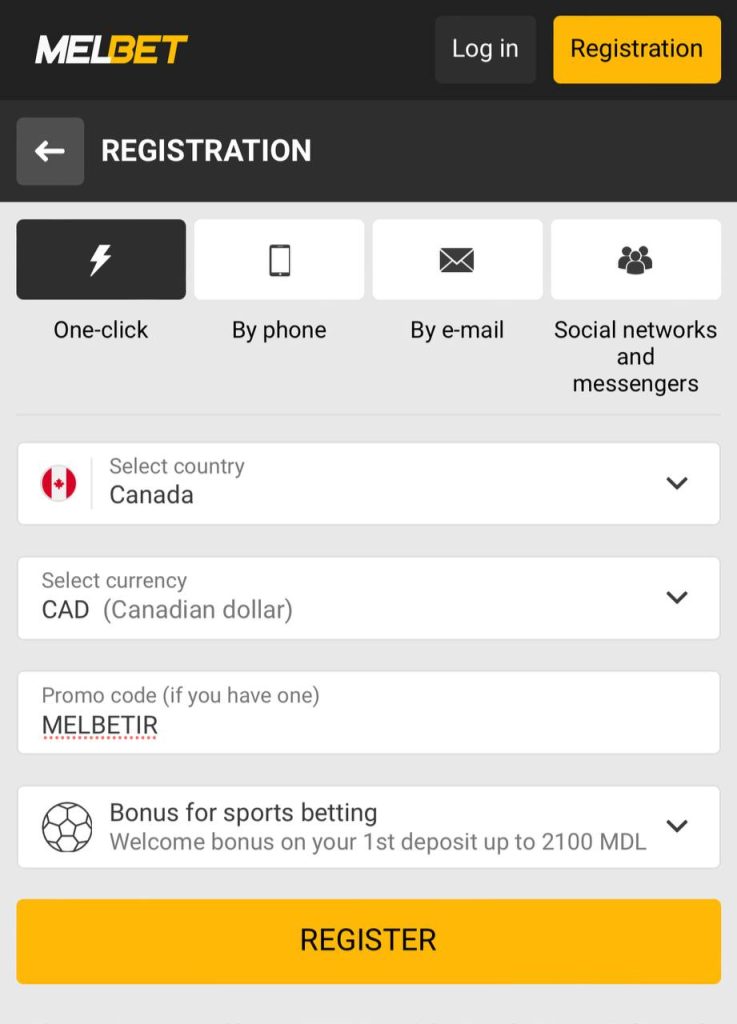Choose the phone registration icon
Viewport: 737px width, 1024px height.
[279, 260]
